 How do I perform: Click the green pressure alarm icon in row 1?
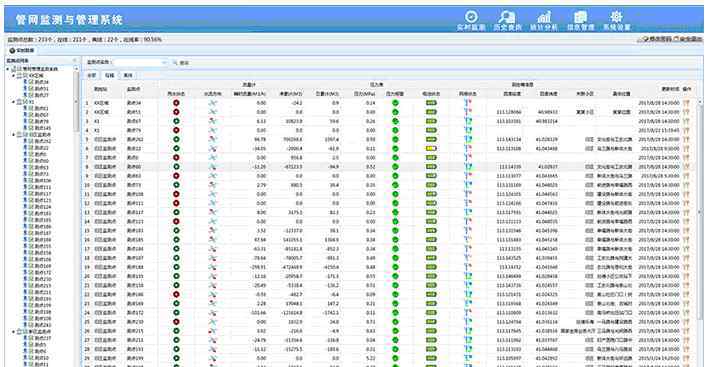395,103
